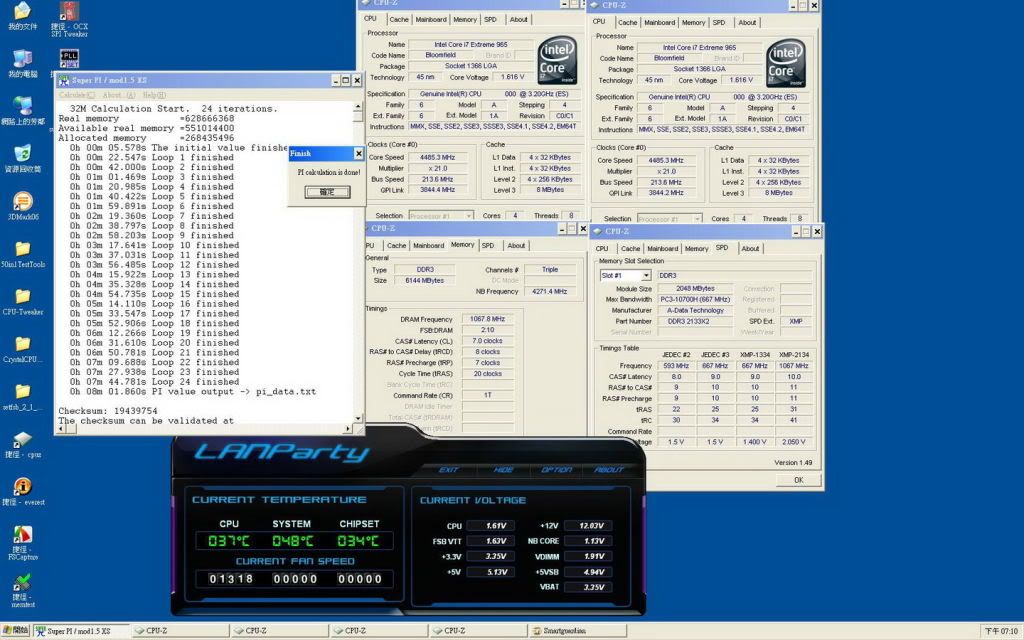
Task: Switch to Mainboard tab in left CPU-Z window
Action: point(431,20)
